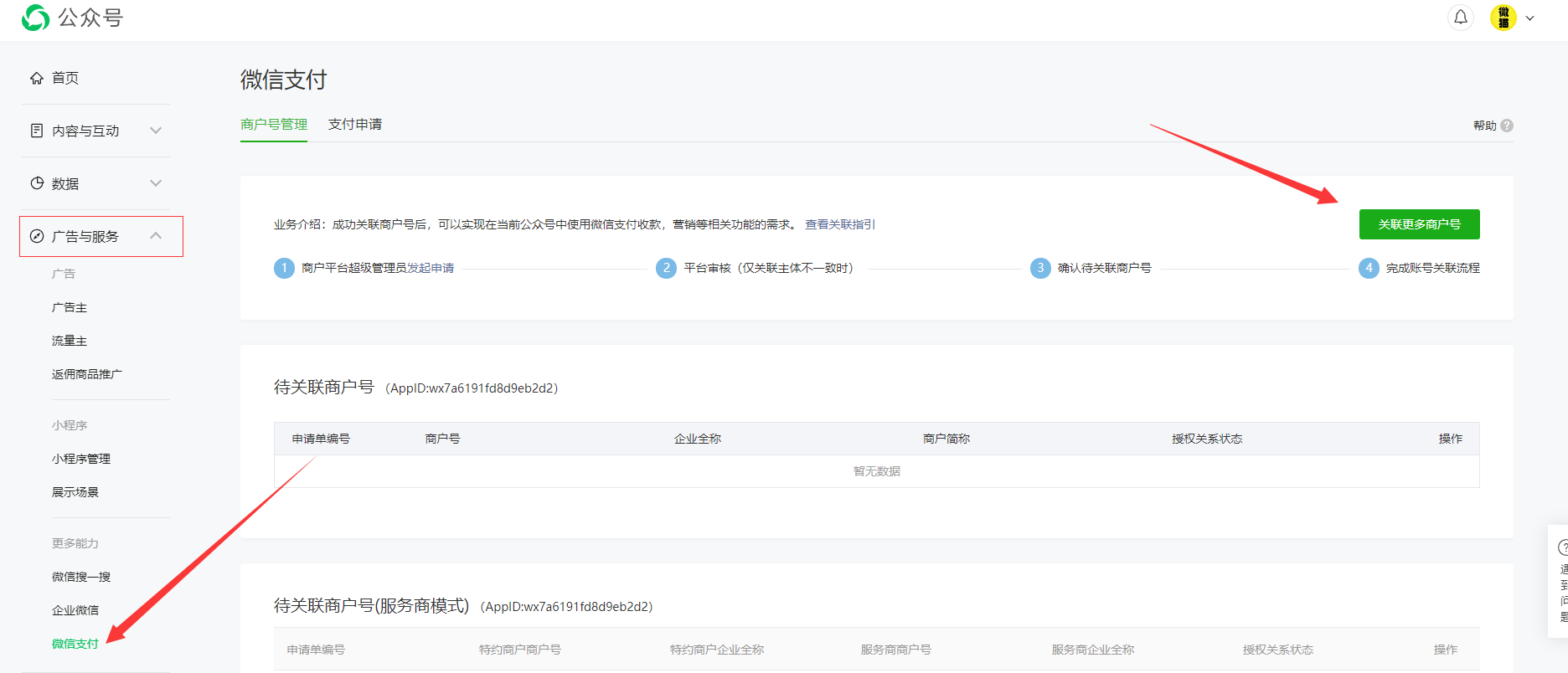This screenshot has width=1568, height=673.
Task: Click the 申请单编号 header in first table
Action: click(x=321, y=439)
